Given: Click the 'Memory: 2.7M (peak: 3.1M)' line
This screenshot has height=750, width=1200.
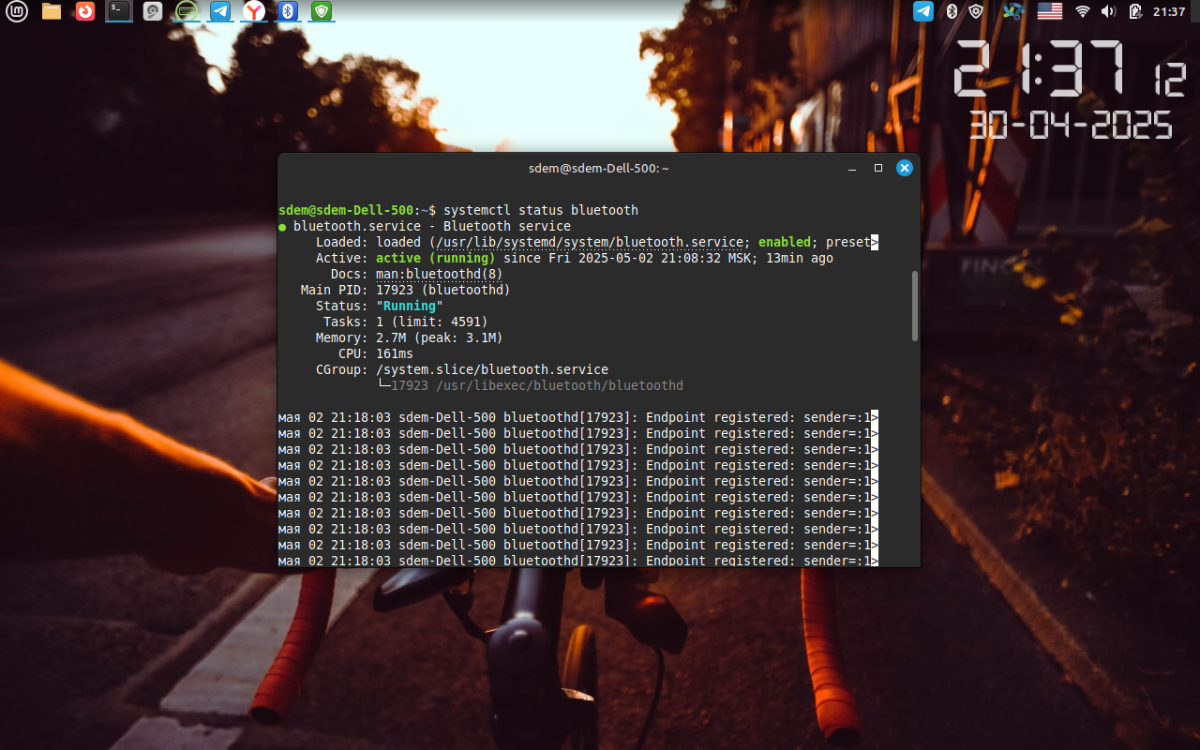Looking at the screenshot, I should 409,338.
